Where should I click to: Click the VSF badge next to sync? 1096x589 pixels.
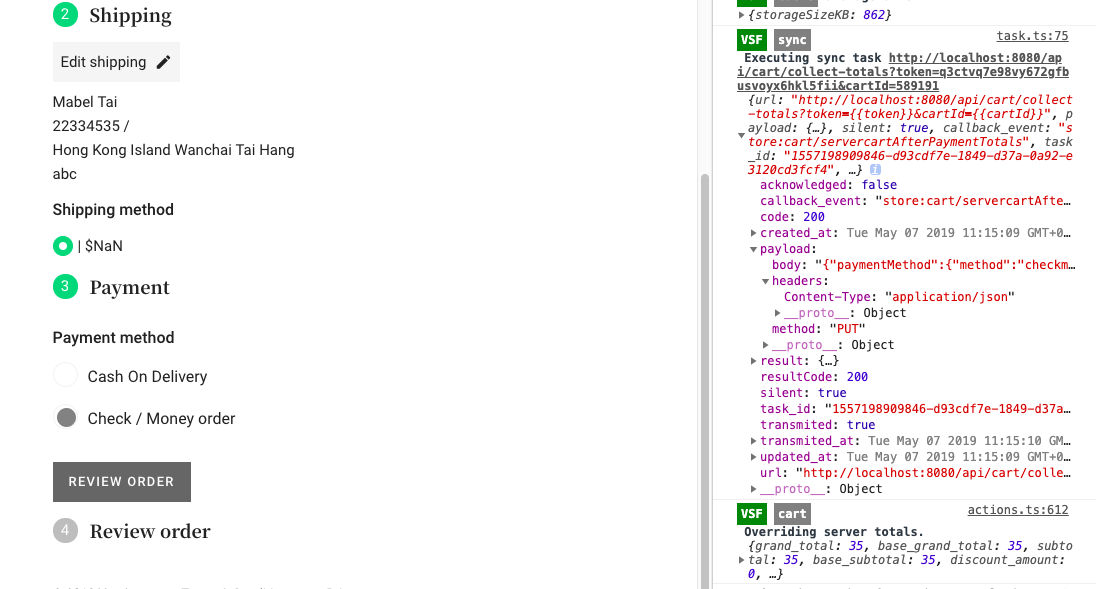point(751,40)
